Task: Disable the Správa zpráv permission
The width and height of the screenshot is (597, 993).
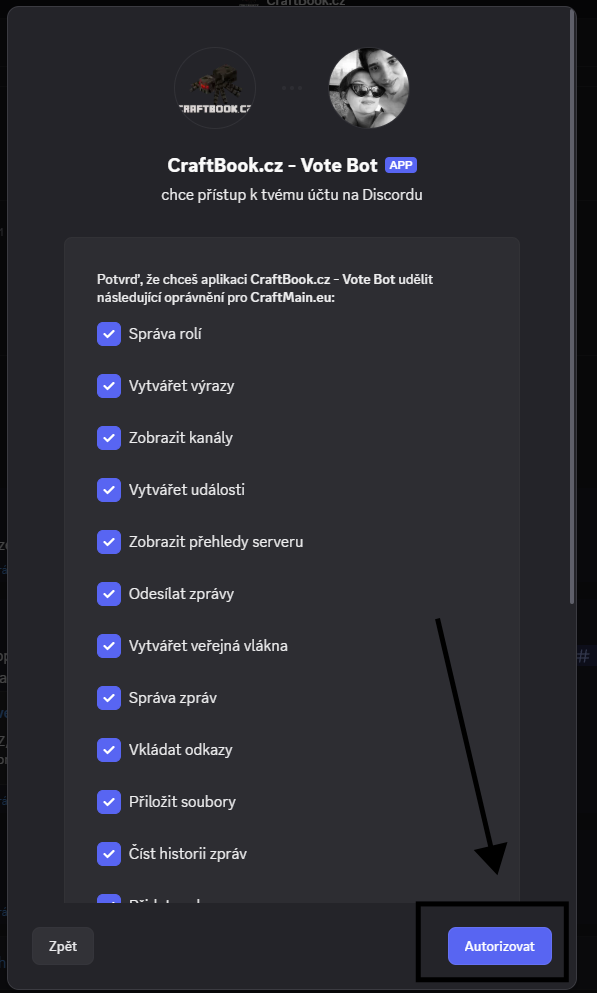Action: pyautogui.click(x=109, y=697)
